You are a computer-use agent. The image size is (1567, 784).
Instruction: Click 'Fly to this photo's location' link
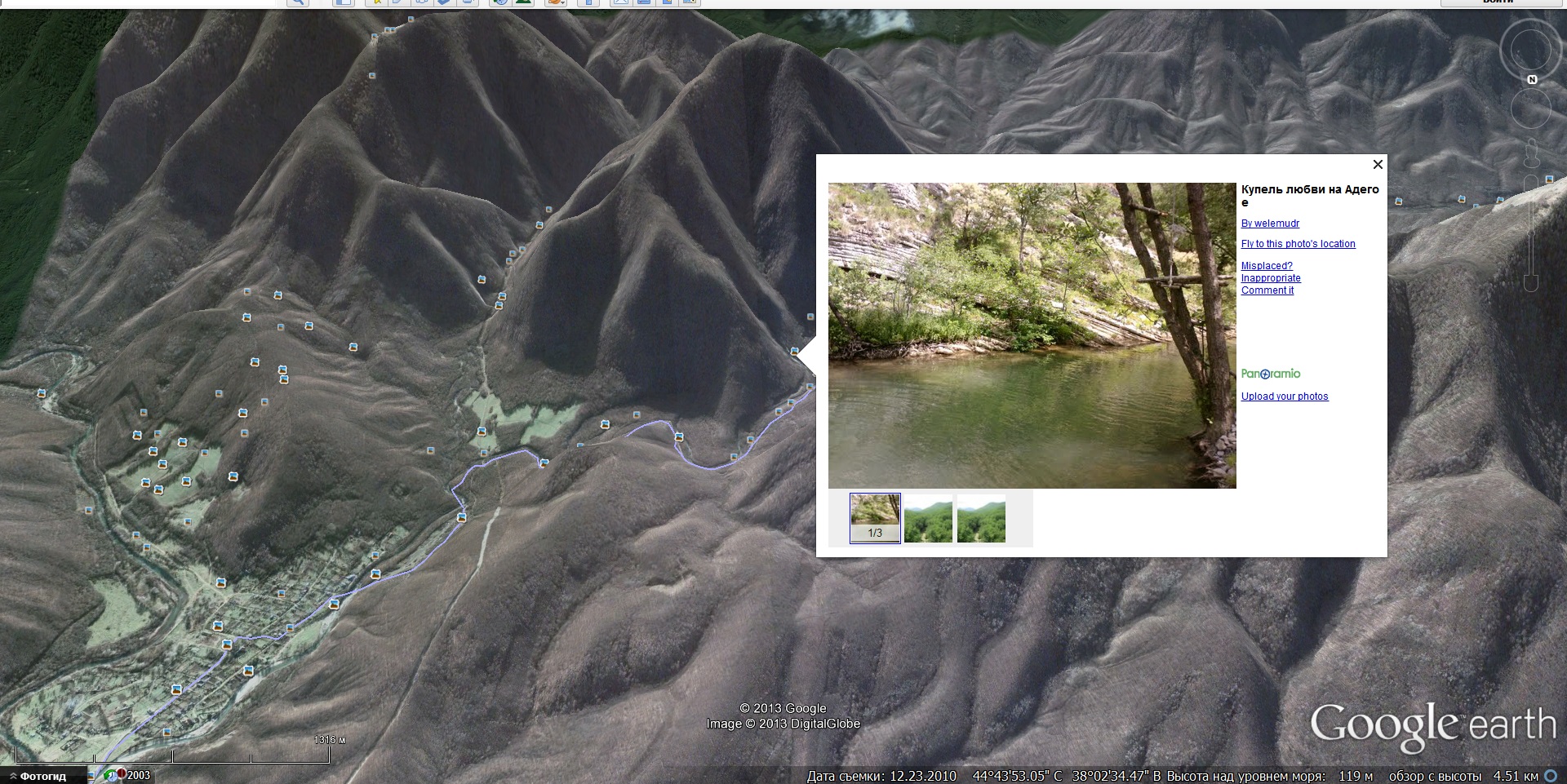pyautogui.click(x=1298, y=244)
